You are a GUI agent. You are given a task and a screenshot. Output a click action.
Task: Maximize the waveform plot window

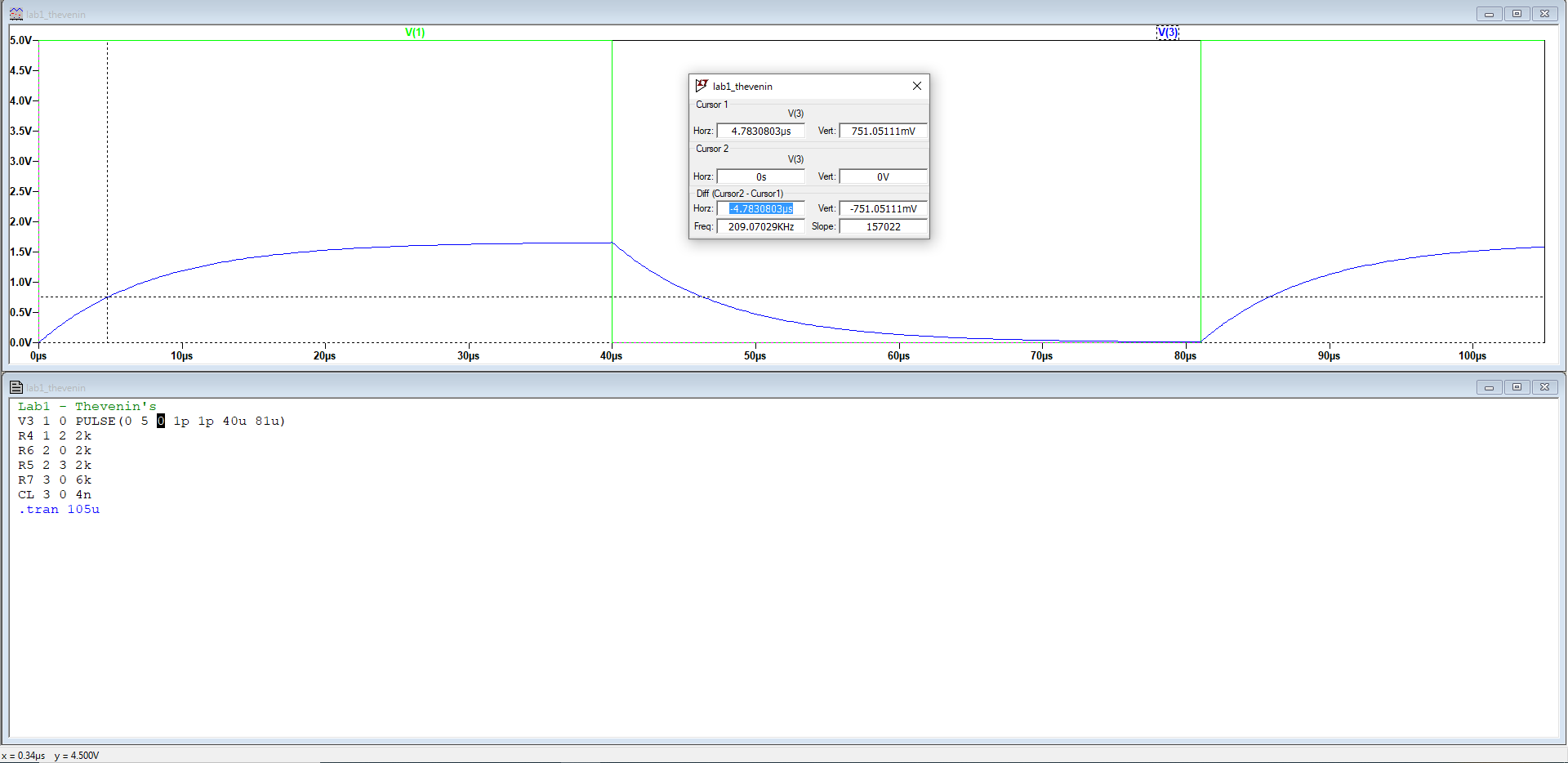1517,14
